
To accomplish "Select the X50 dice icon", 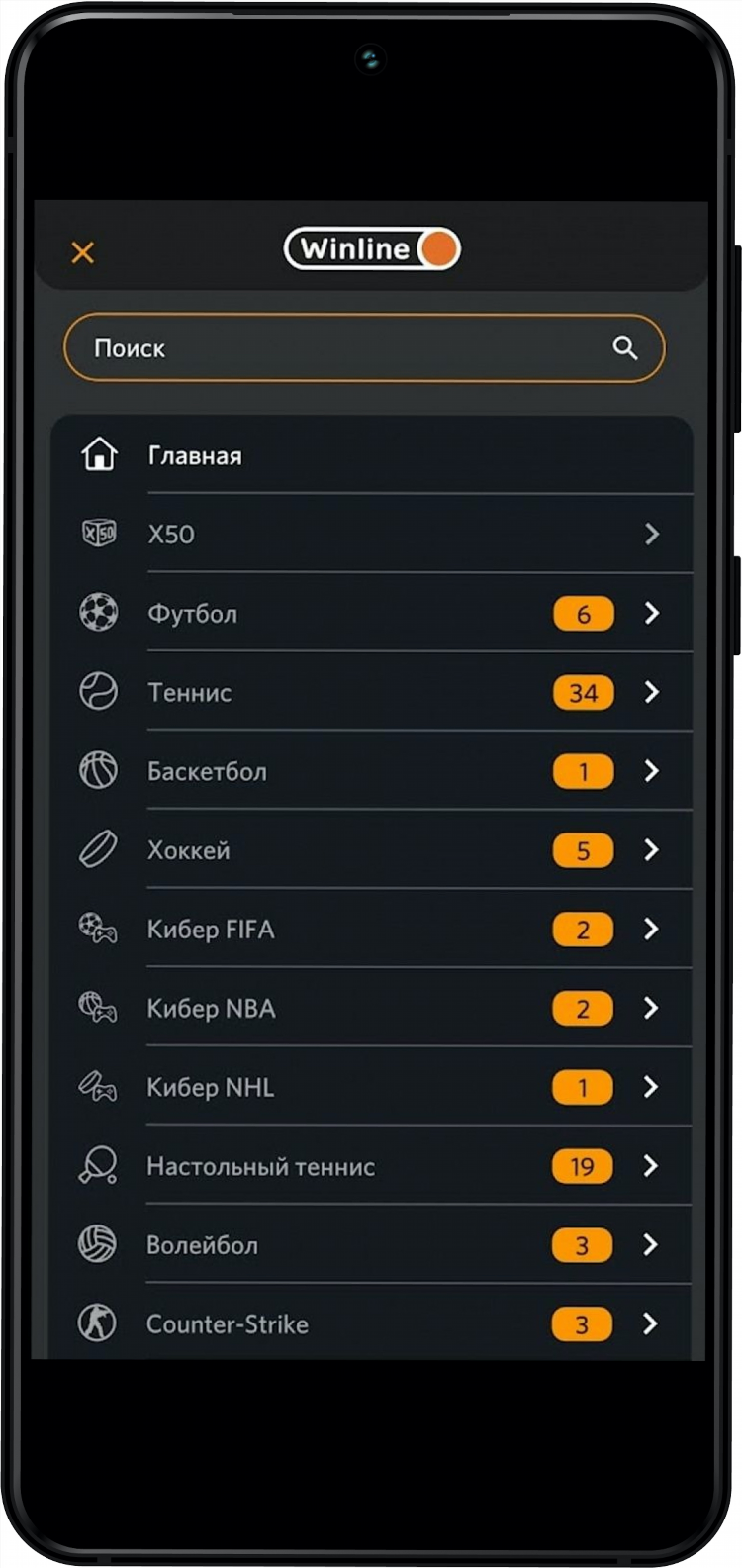I will click(99, 533).
